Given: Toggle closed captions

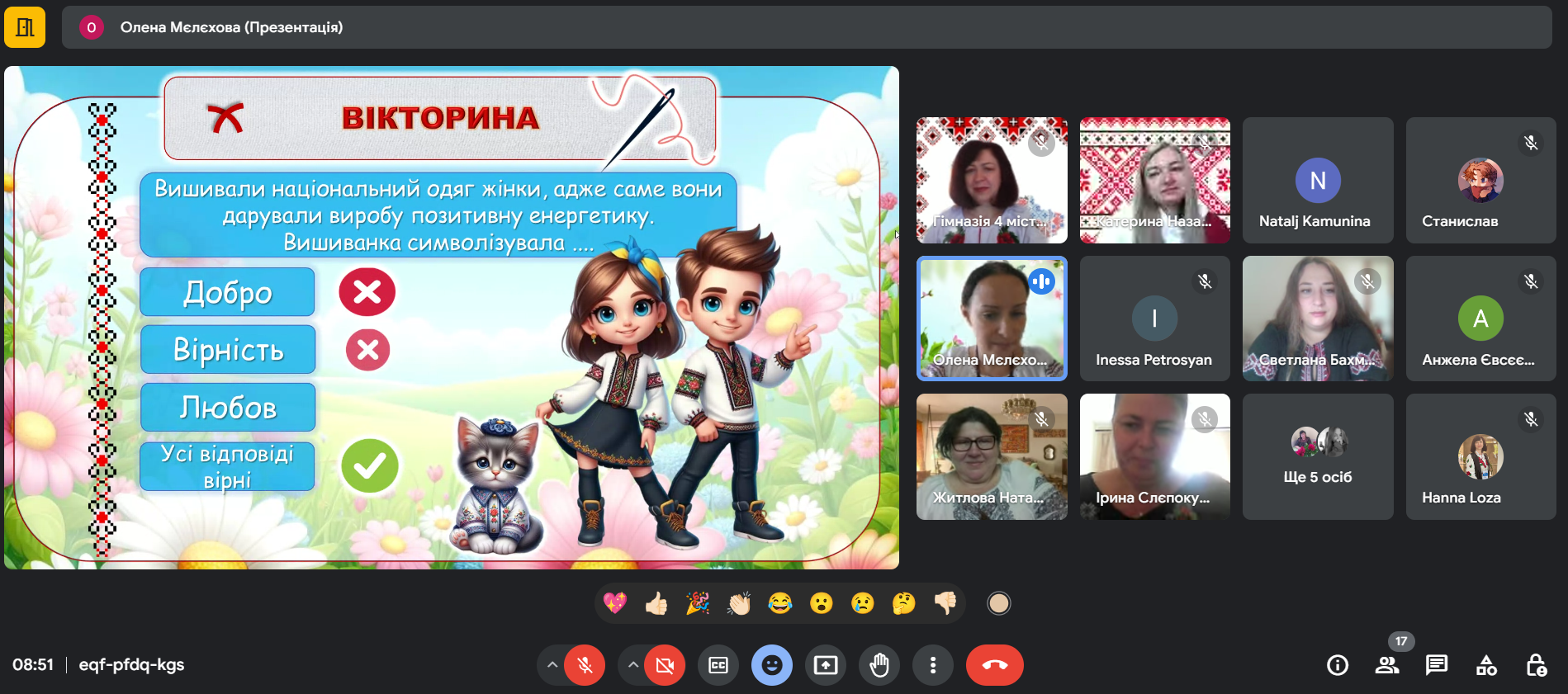Looking at the screenshot, I should click(x=718, y=665).
